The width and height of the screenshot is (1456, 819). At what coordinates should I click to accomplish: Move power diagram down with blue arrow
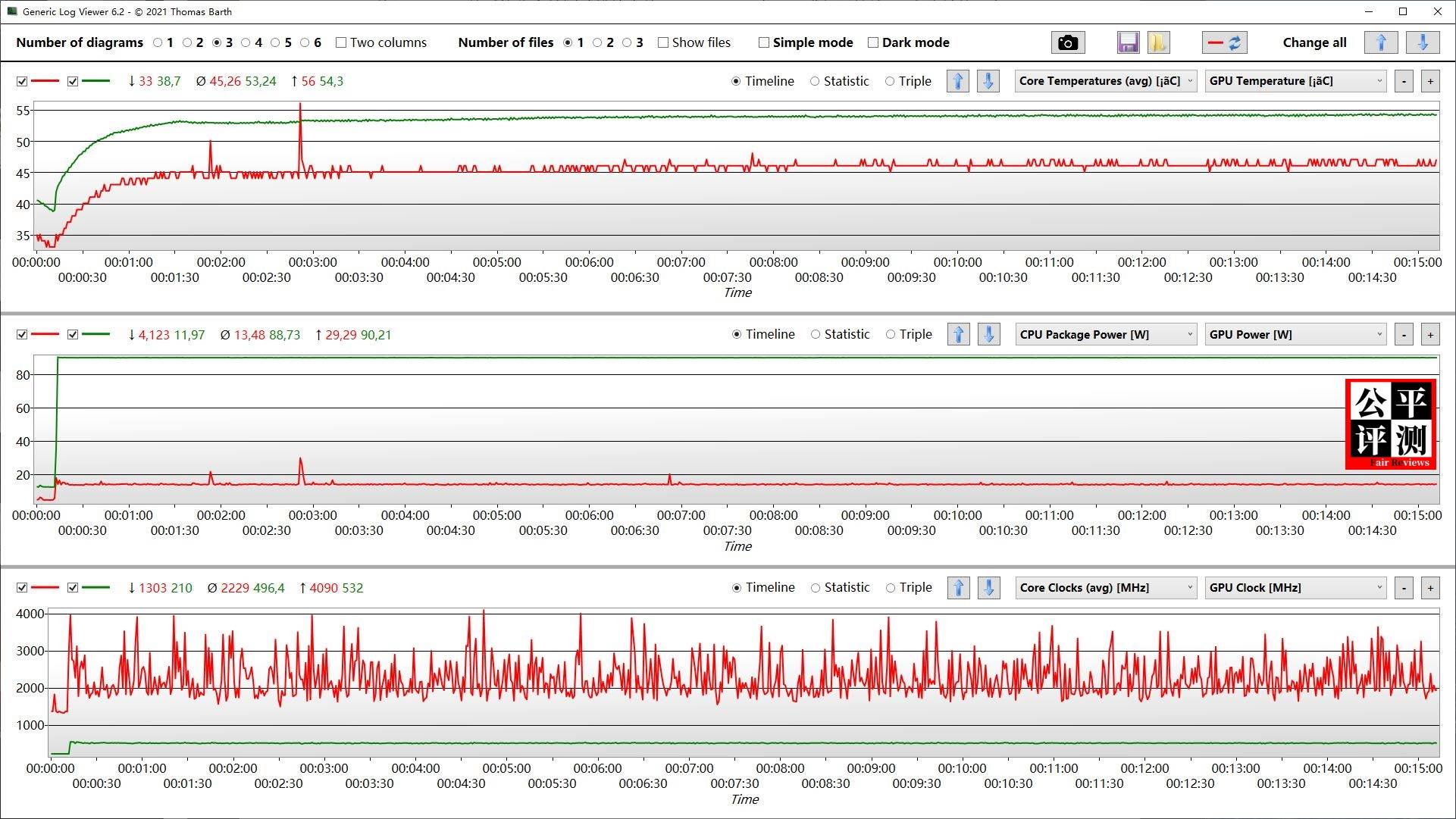(x=988, y=334)
